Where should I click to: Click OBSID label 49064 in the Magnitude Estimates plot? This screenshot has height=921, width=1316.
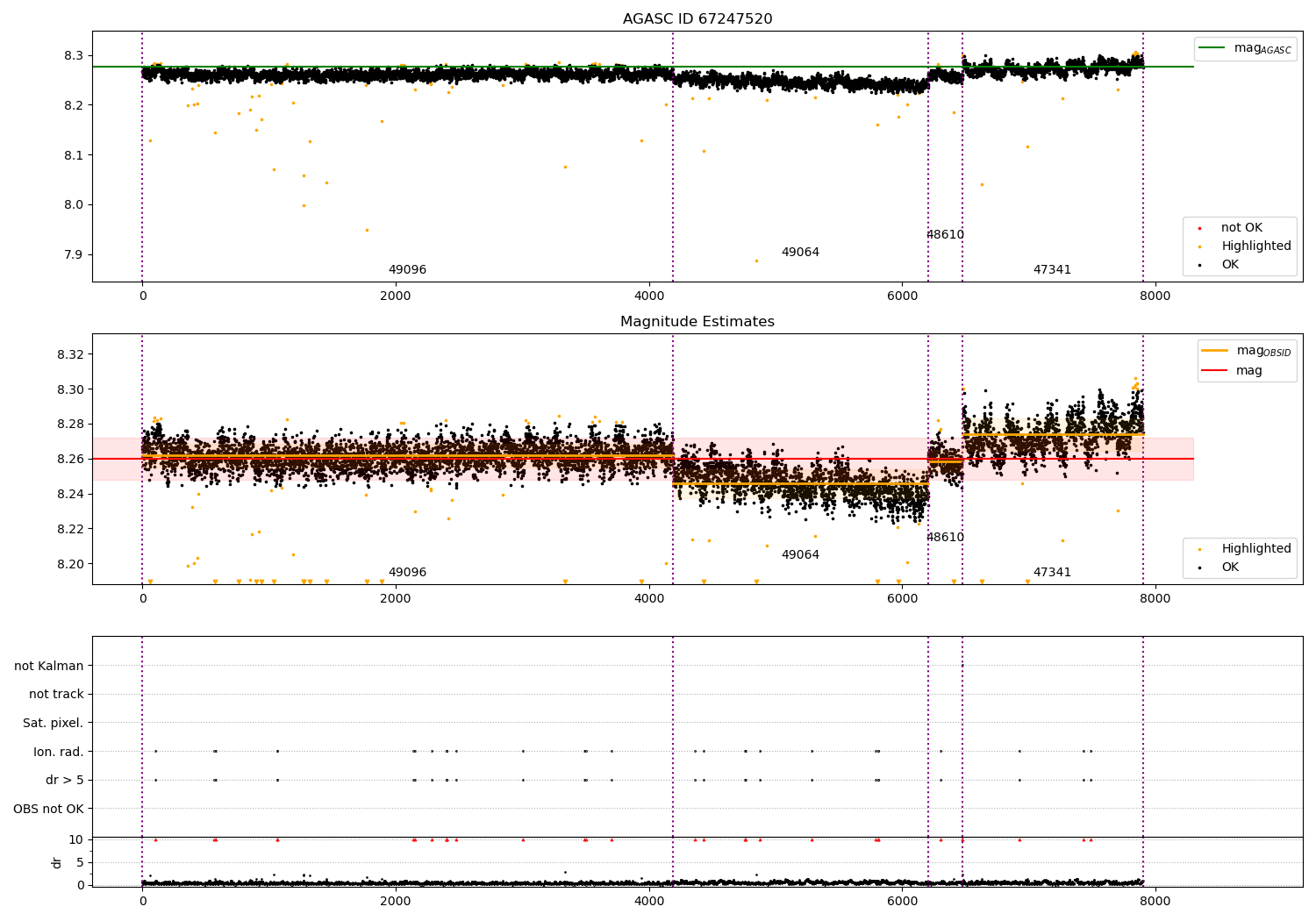[x=800, y=555]
